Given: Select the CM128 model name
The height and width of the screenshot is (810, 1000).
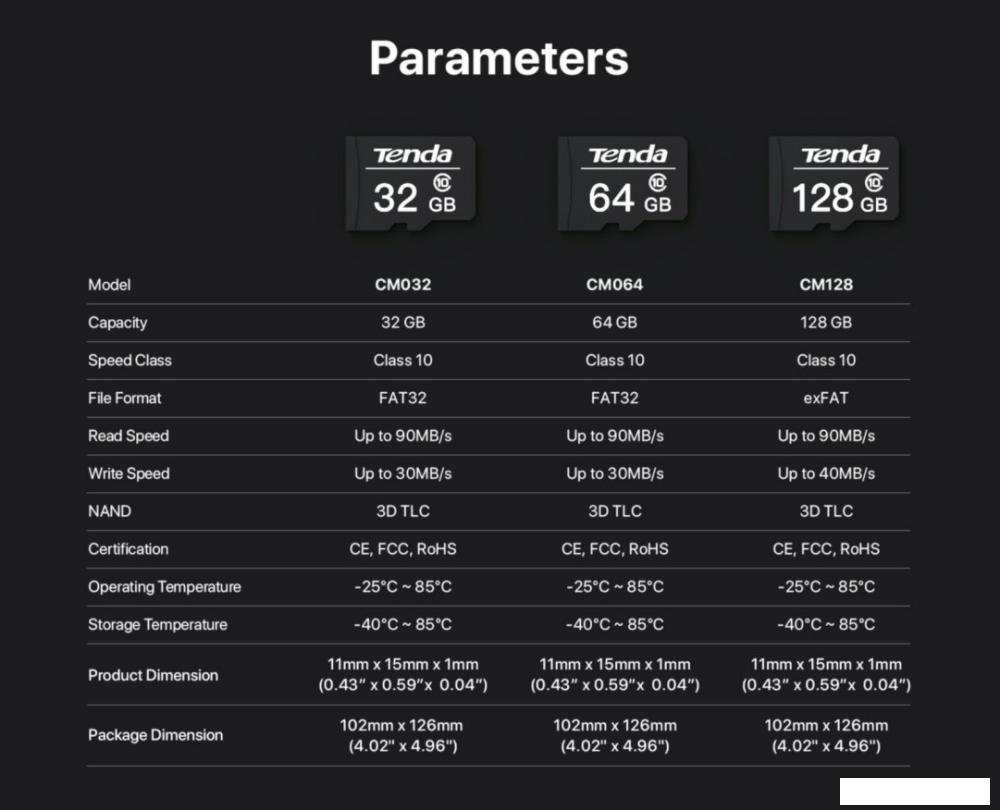Looking at the screenshot, I should 826,285.
